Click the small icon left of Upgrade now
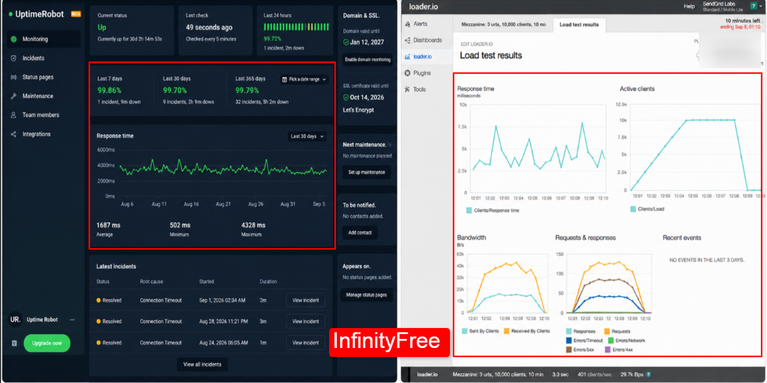Screen dimensions: 767x383 coord(14,343)
